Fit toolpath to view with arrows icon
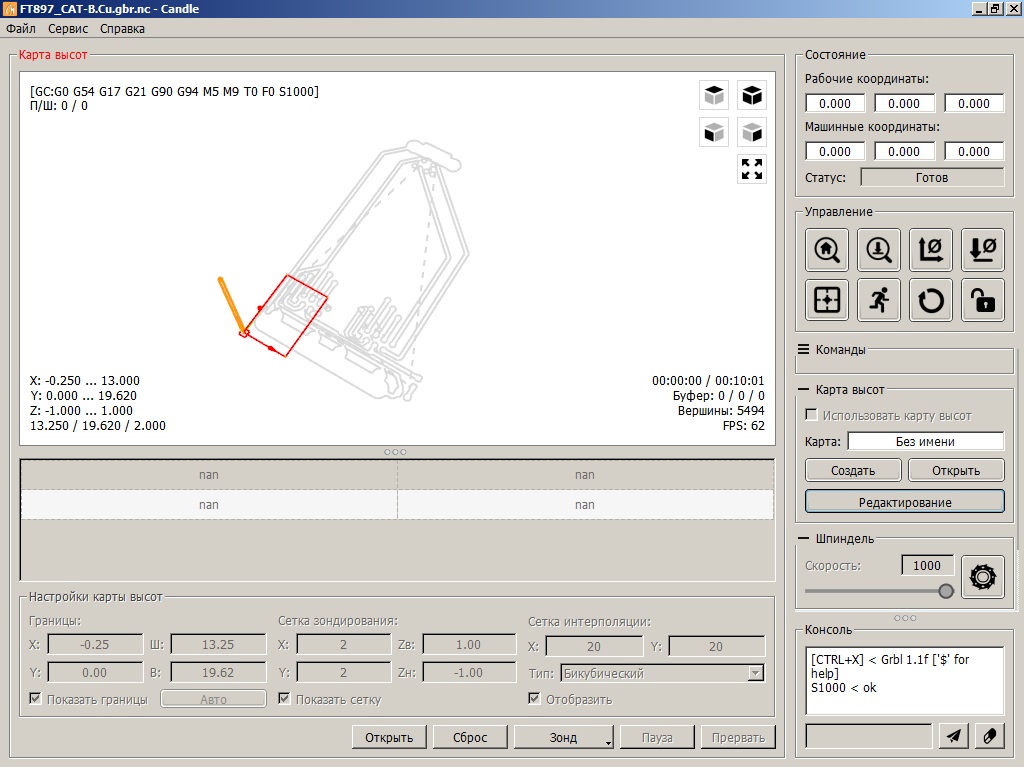The width and height of the screenshot is (1024, 768). click(x=752, y=169)
